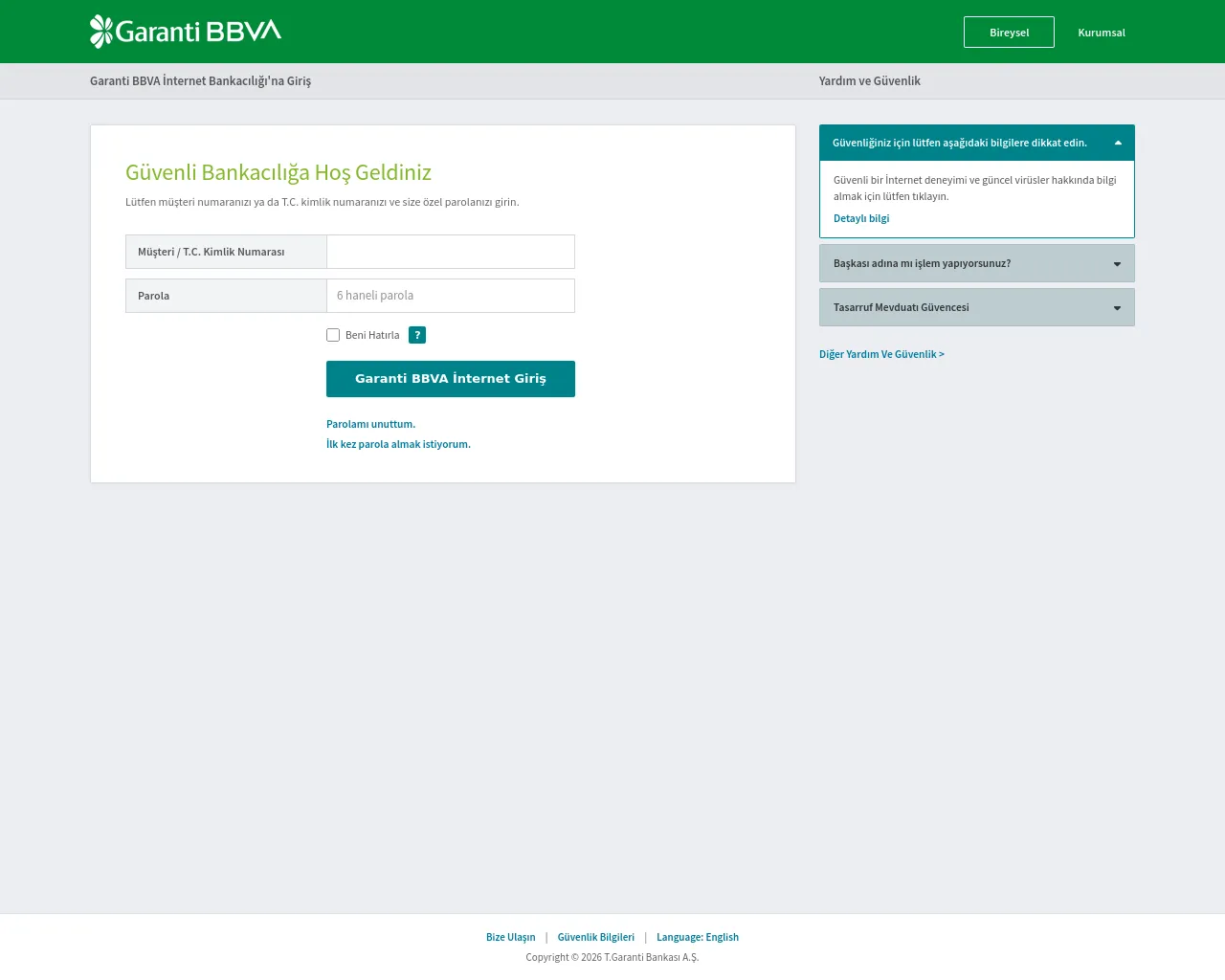
Task: Change language via Language: English link
Action: pyautogui.click(x=698, y=937)
